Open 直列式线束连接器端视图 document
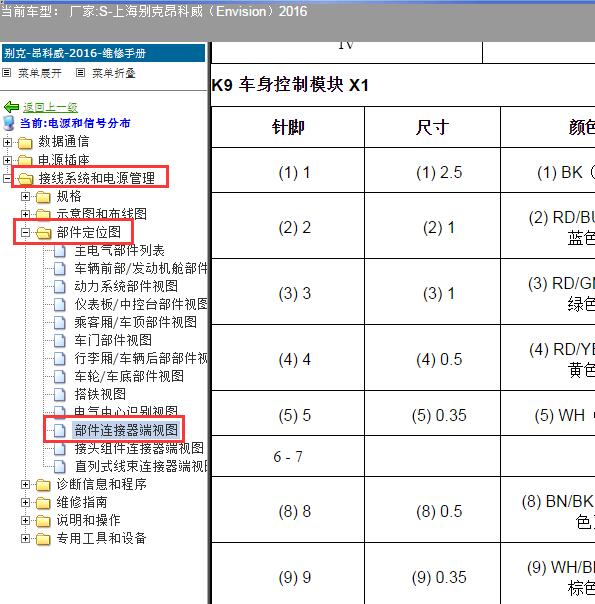This screenshot has width=595, height=604. pos(141,466)
